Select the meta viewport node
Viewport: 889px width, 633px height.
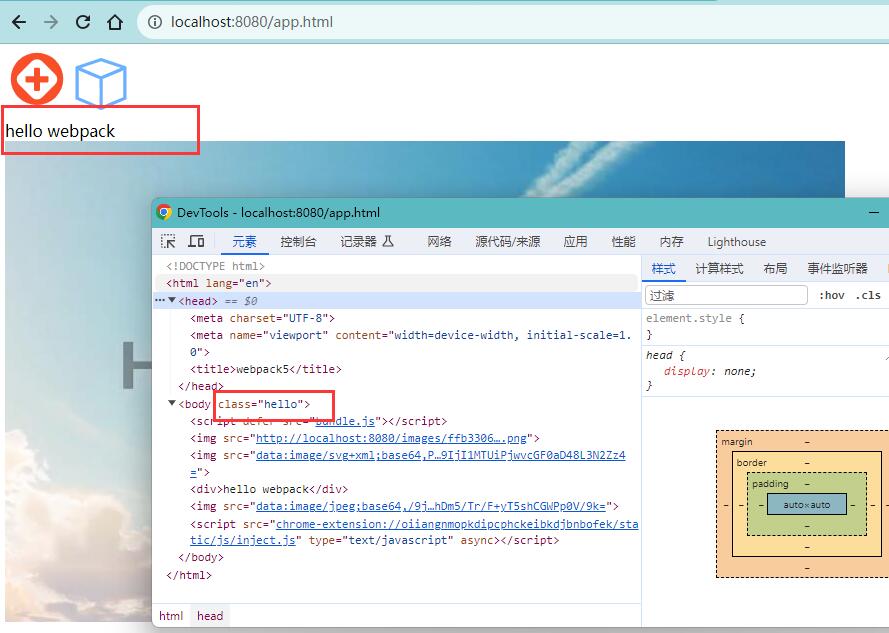click(410, 343)
